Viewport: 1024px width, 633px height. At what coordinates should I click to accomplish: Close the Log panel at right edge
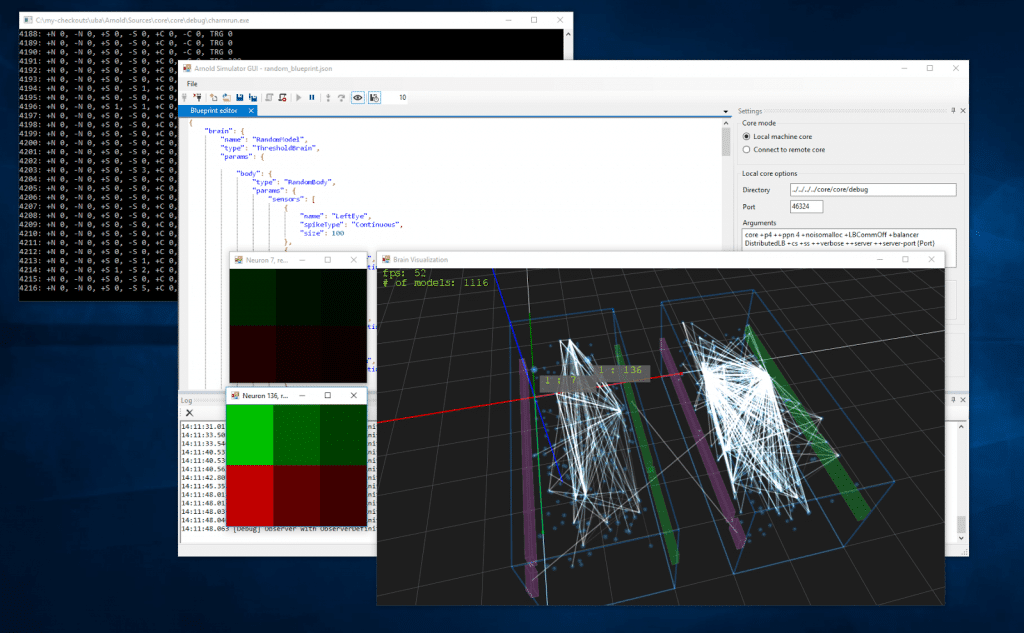(x=963, y=399)
